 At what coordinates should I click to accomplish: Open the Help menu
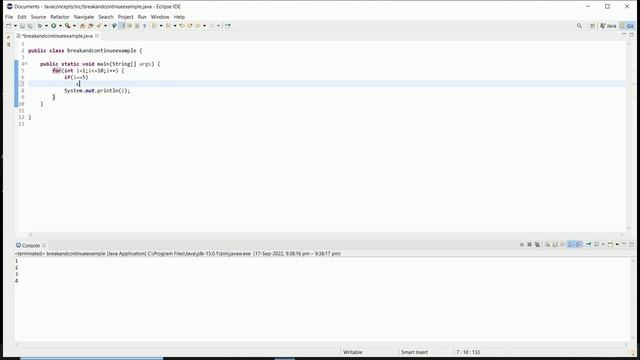(179, 17)
